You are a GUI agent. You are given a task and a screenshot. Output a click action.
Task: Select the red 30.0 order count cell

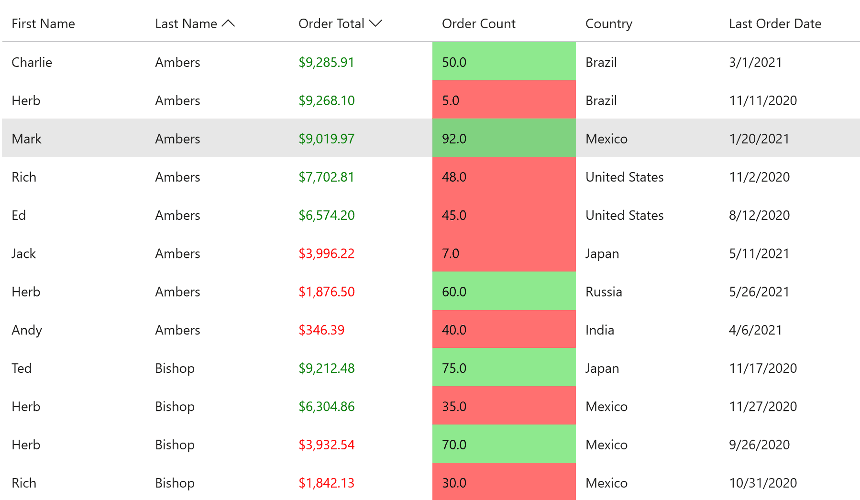[x=504, y=482]
